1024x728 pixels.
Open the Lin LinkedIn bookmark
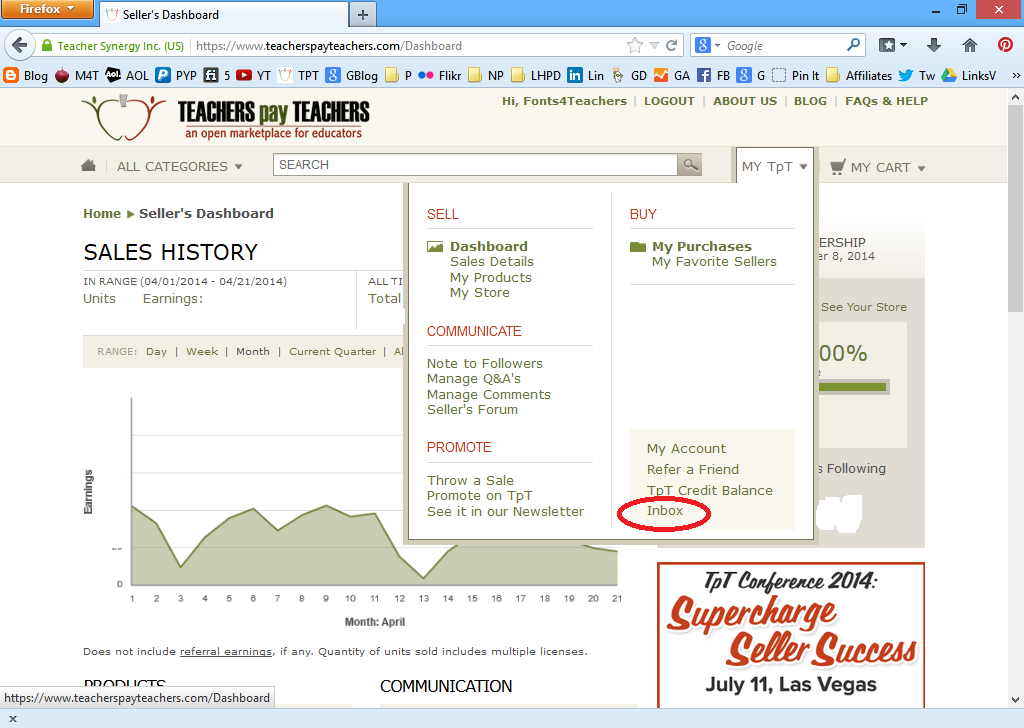tap(586, 76)
